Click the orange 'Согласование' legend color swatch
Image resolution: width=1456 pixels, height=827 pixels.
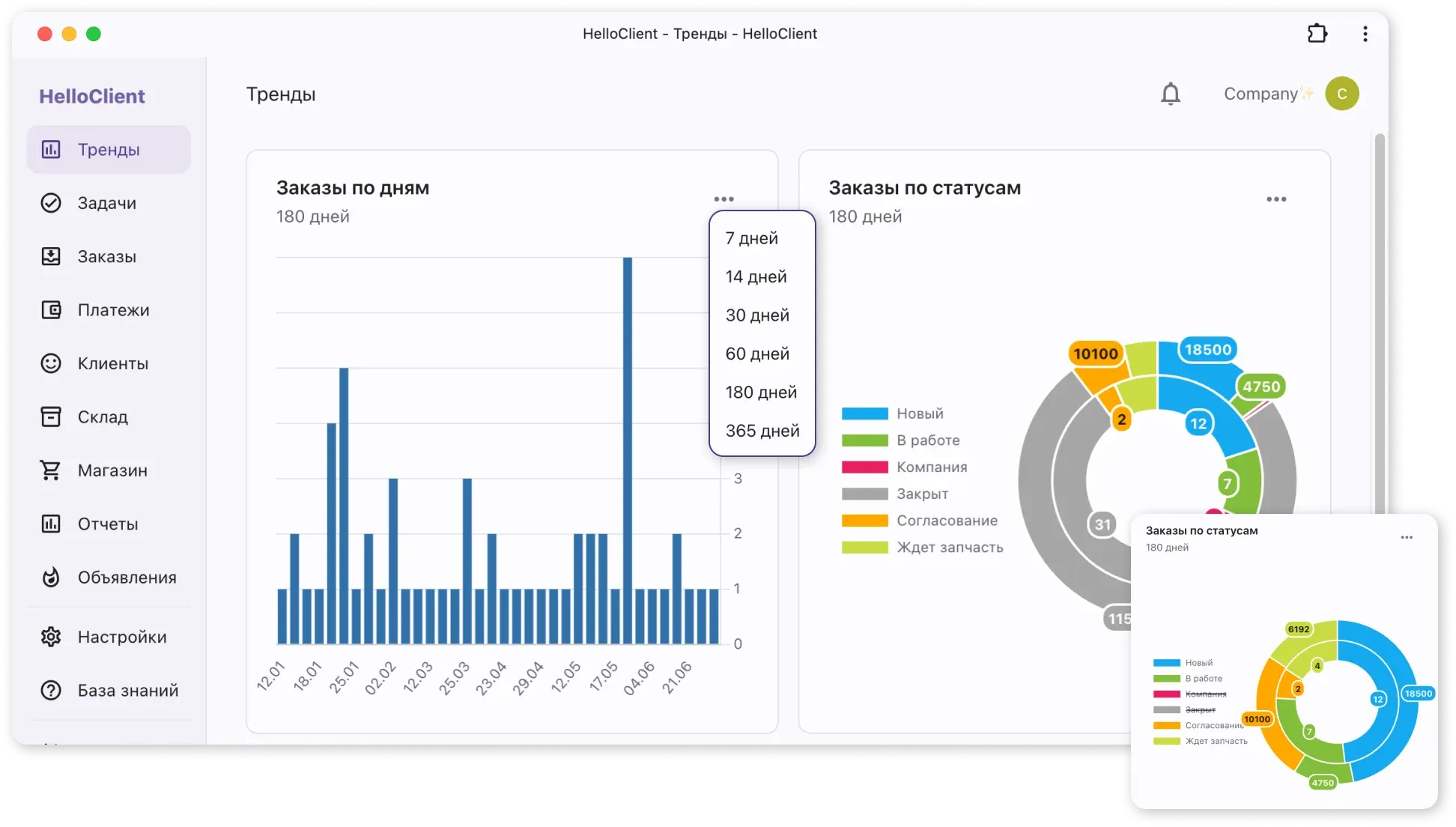tap(864, 521)
